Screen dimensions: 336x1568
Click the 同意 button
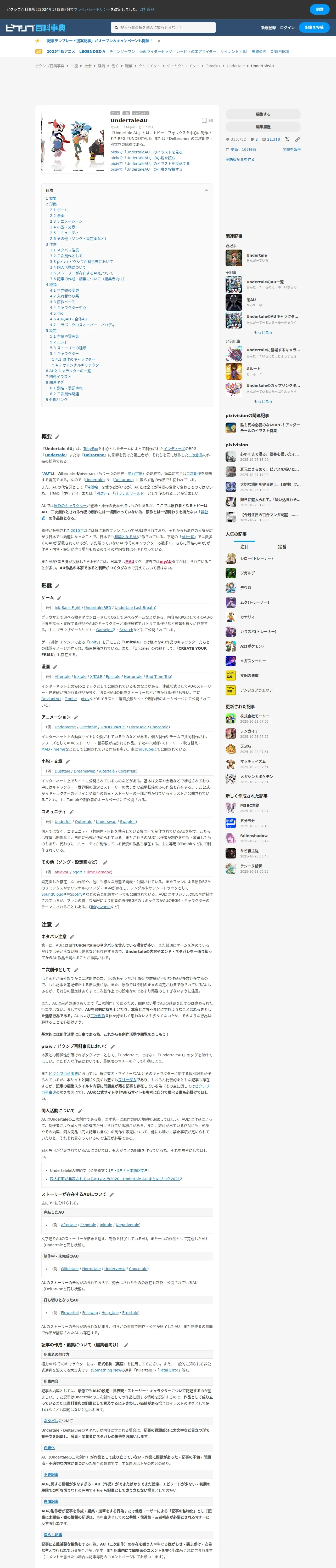[x=320, y=9]
